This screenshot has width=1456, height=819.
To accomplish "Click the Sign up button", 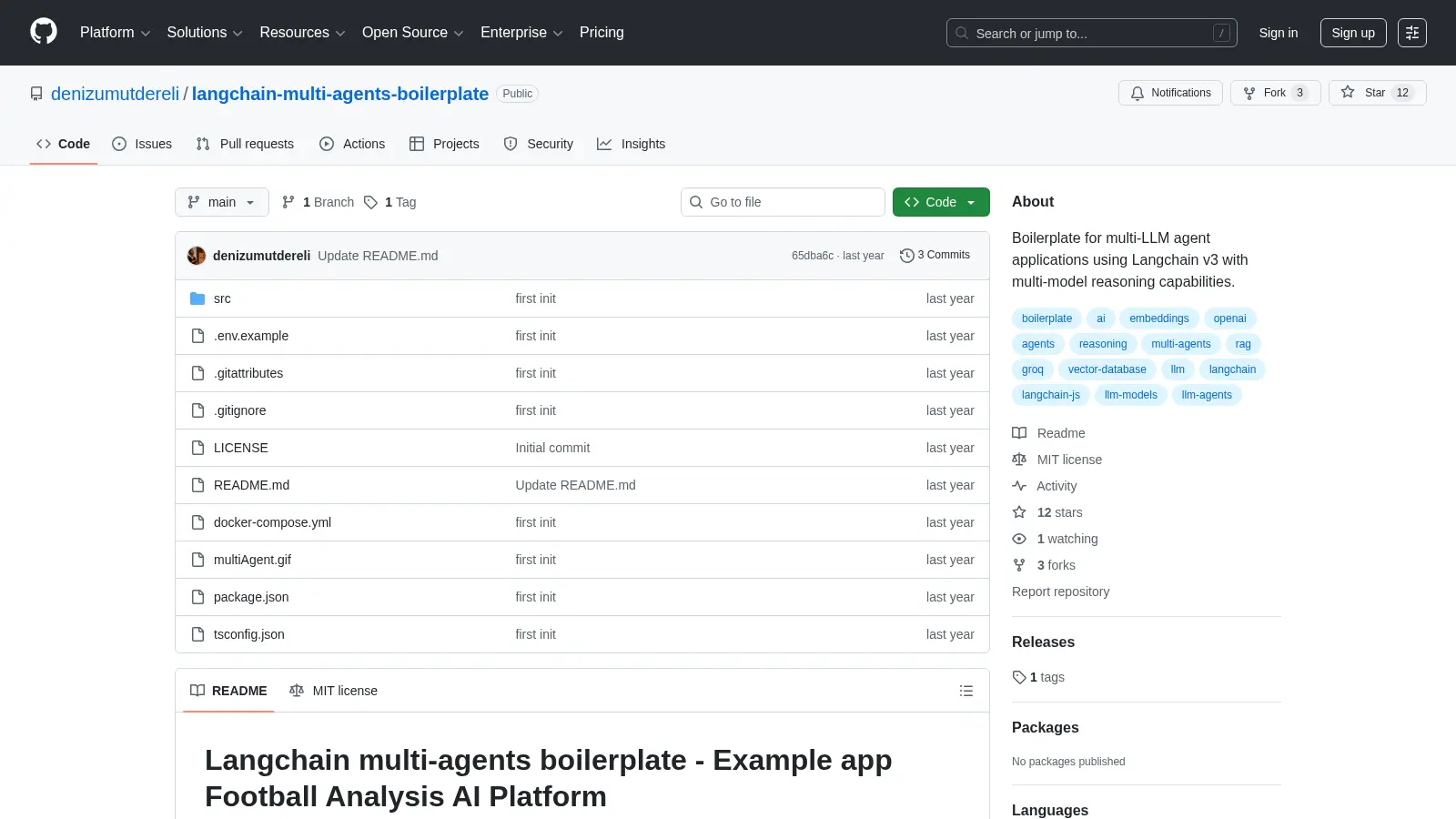I will pyautogui.click(x=1353, y=33).
